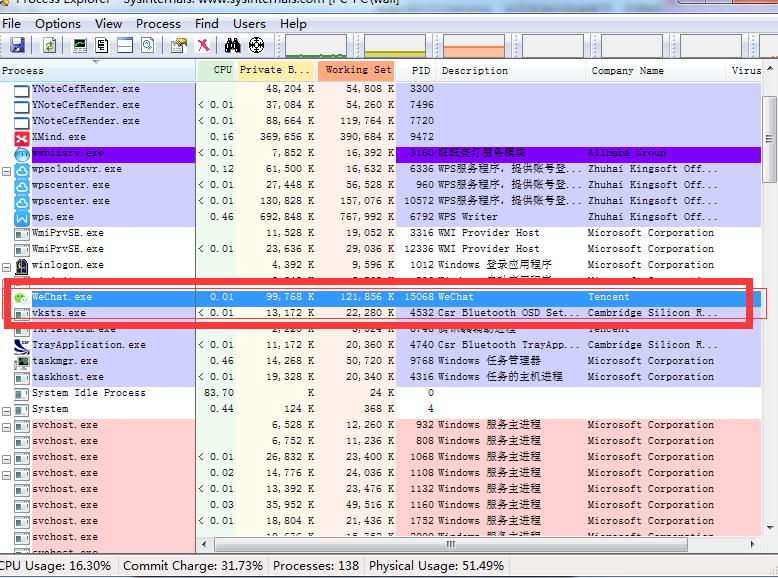Collapse svchost.exe PID 1108 tree node
778x578 pixels.
tap(6, 475)
